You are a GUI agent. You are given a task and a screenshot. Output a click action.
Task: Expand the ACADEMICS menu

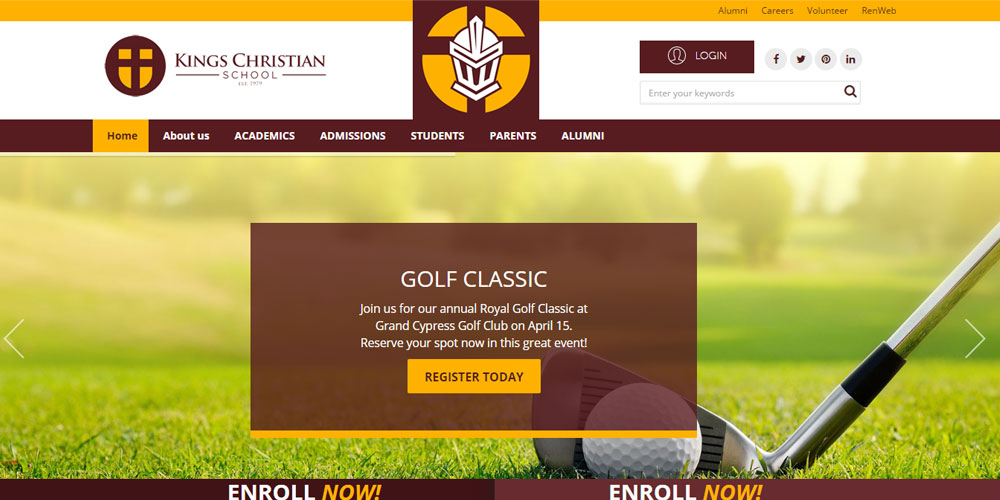tap(264, 136)
